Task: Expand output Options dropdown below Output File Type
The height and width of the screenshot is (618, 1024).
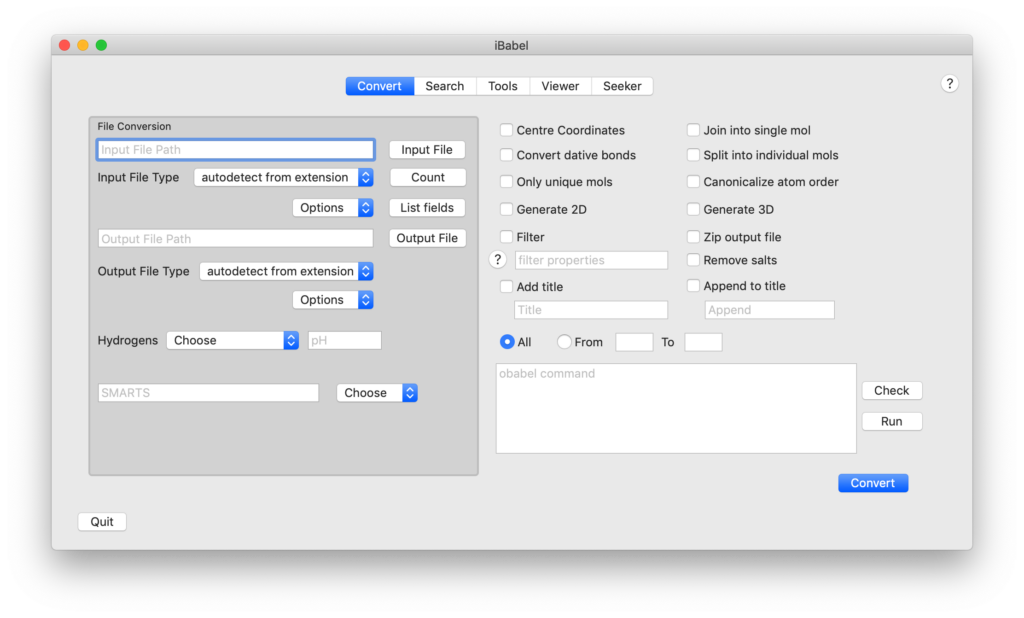Action: tap(333, 300)
